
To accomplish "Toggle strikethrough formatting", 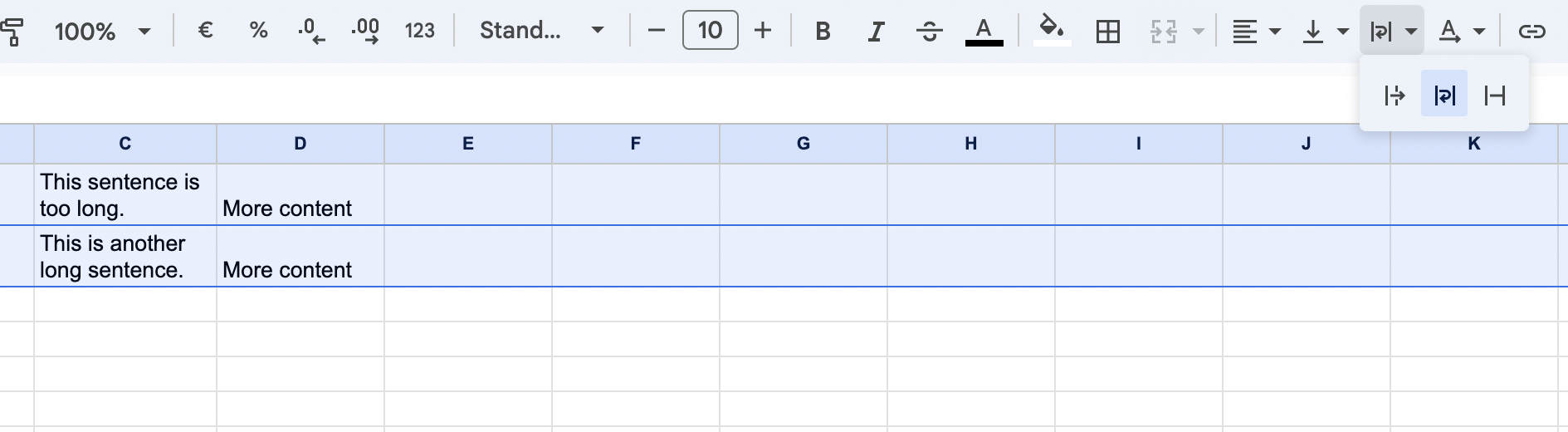I will coord(929,32).
